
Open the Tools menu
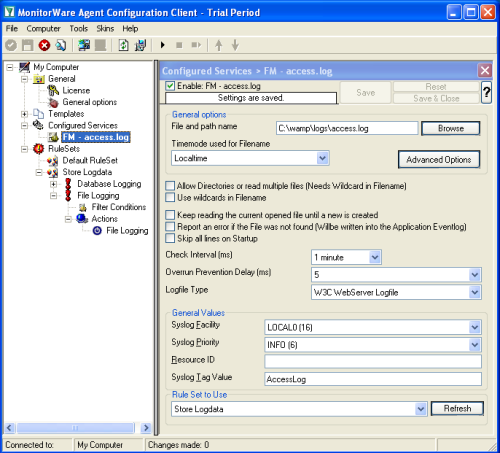[x=79, y=29]
